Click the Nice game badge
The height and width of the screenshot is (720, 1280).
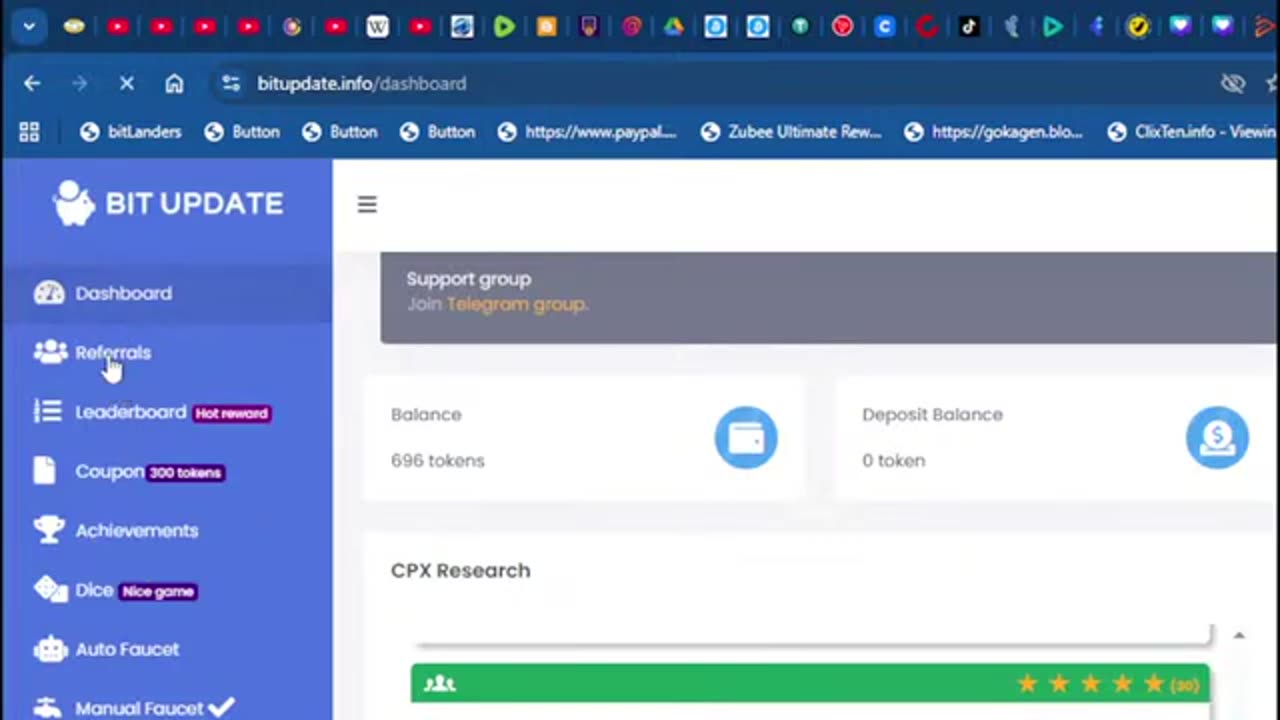(158, 591)
